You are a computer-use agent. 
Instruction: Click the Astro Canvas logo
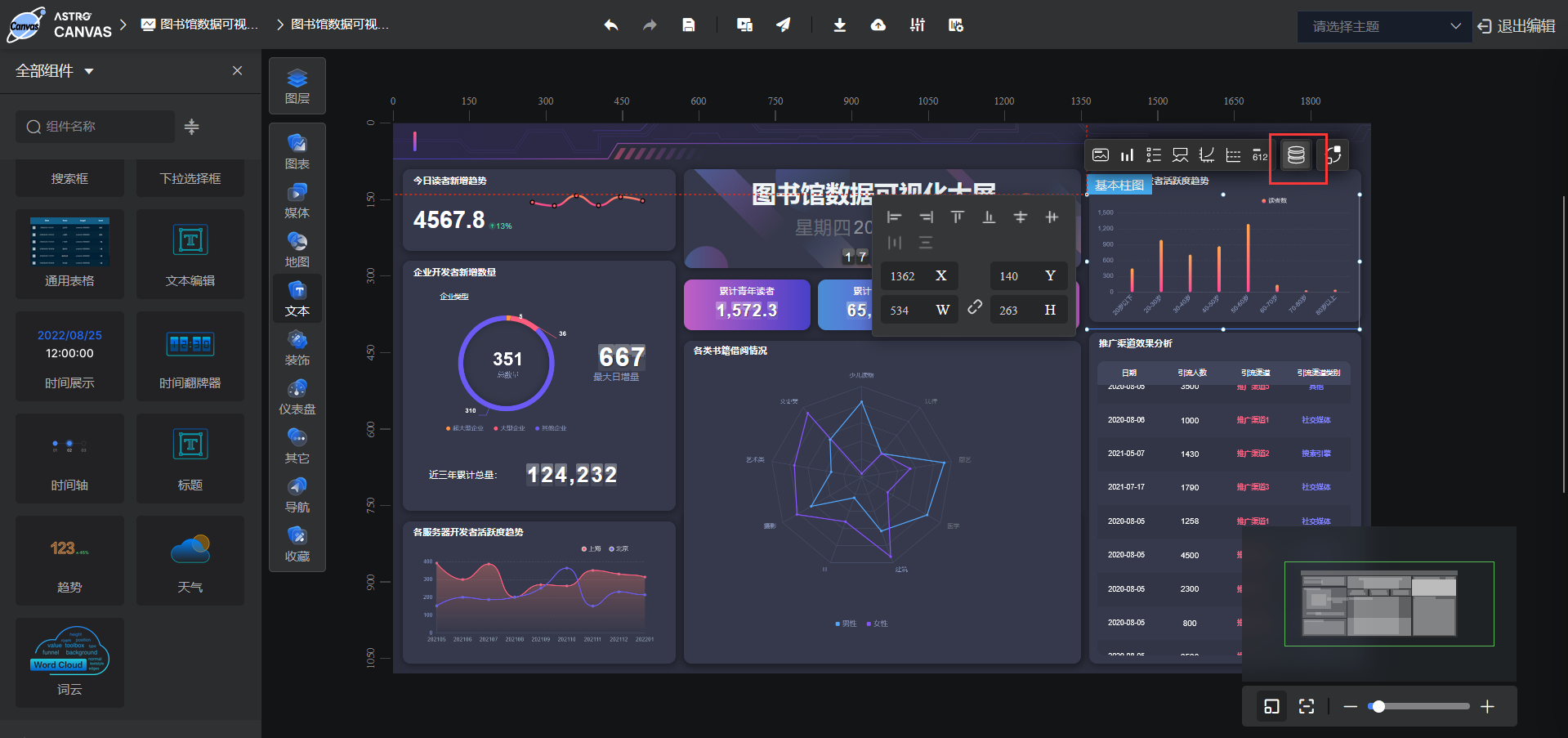pyautogui.click(x=60, y=25)
